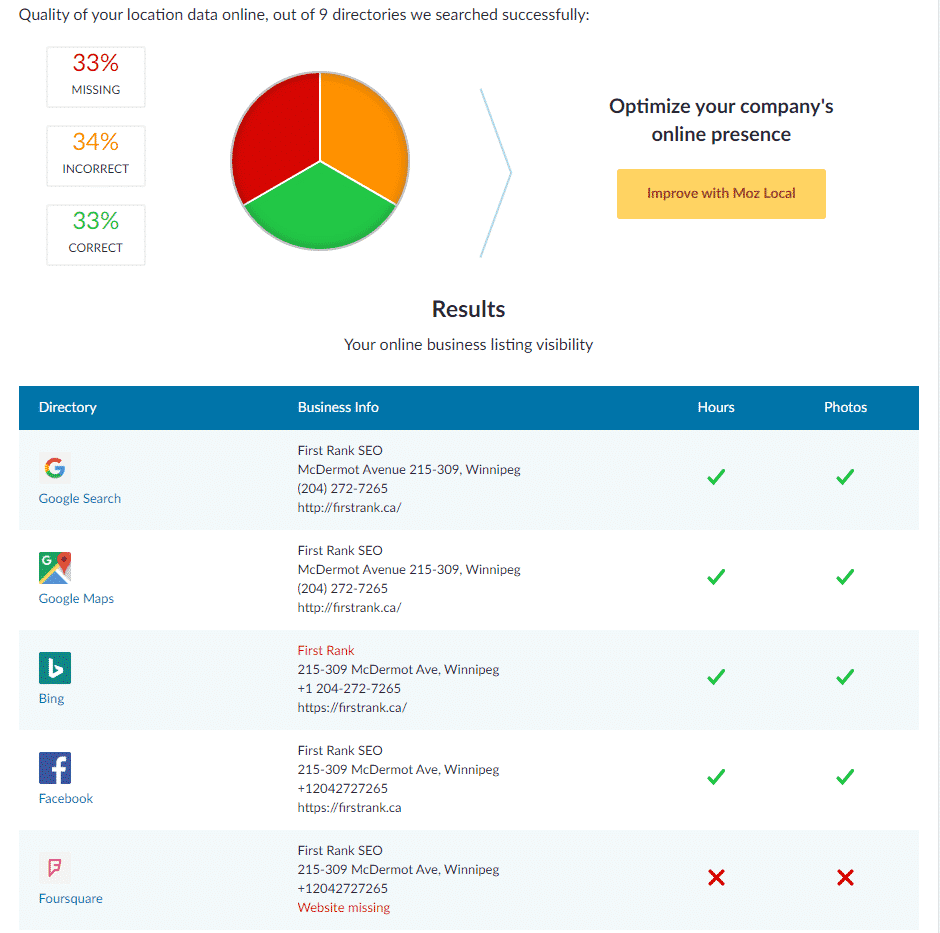Click the Google Maps pin icon
The width and height of the screenshot is (940, 933).
coord(55,568)
